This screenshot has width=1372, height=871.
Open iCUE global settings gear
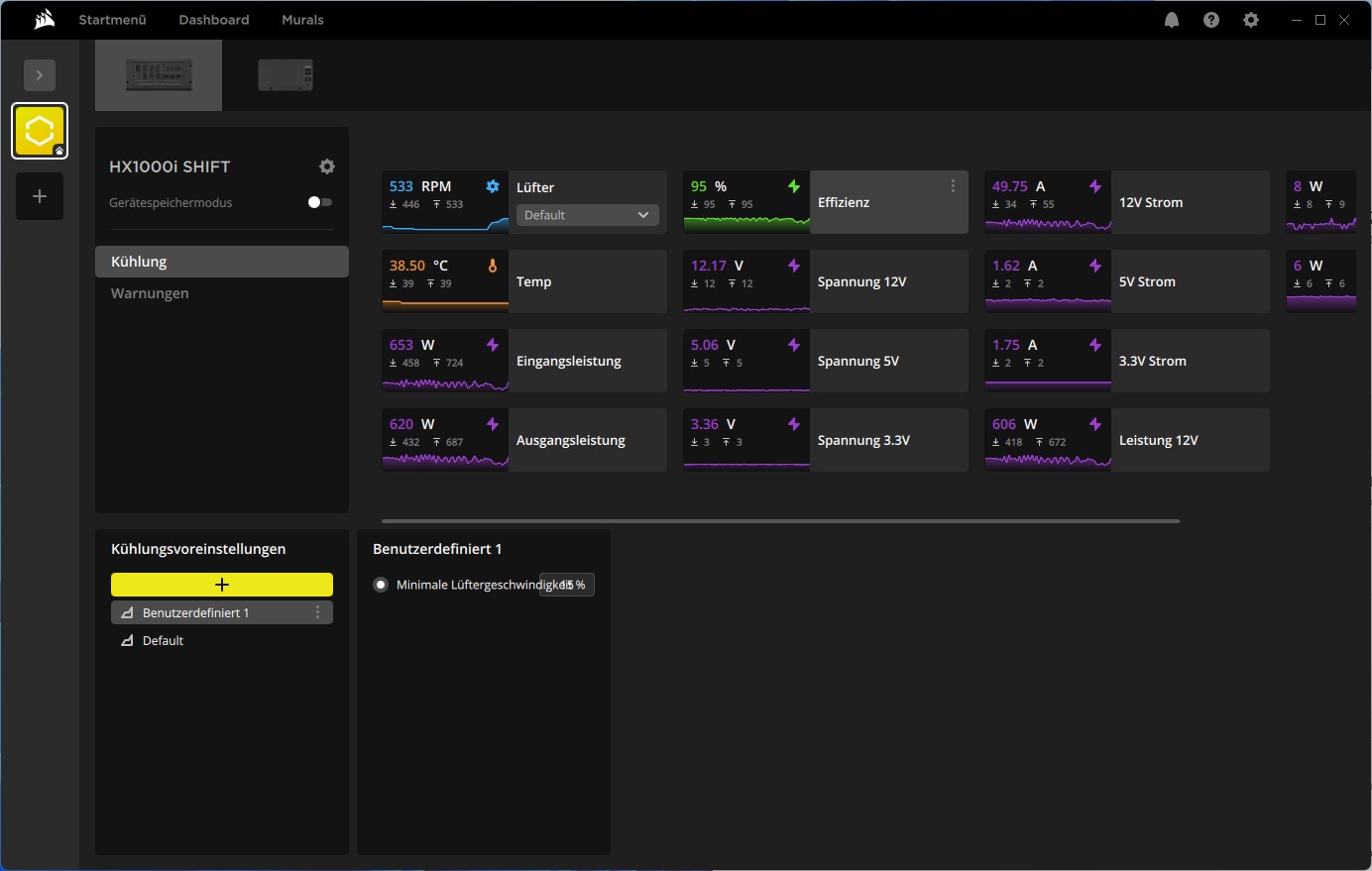click(1250, 19)
